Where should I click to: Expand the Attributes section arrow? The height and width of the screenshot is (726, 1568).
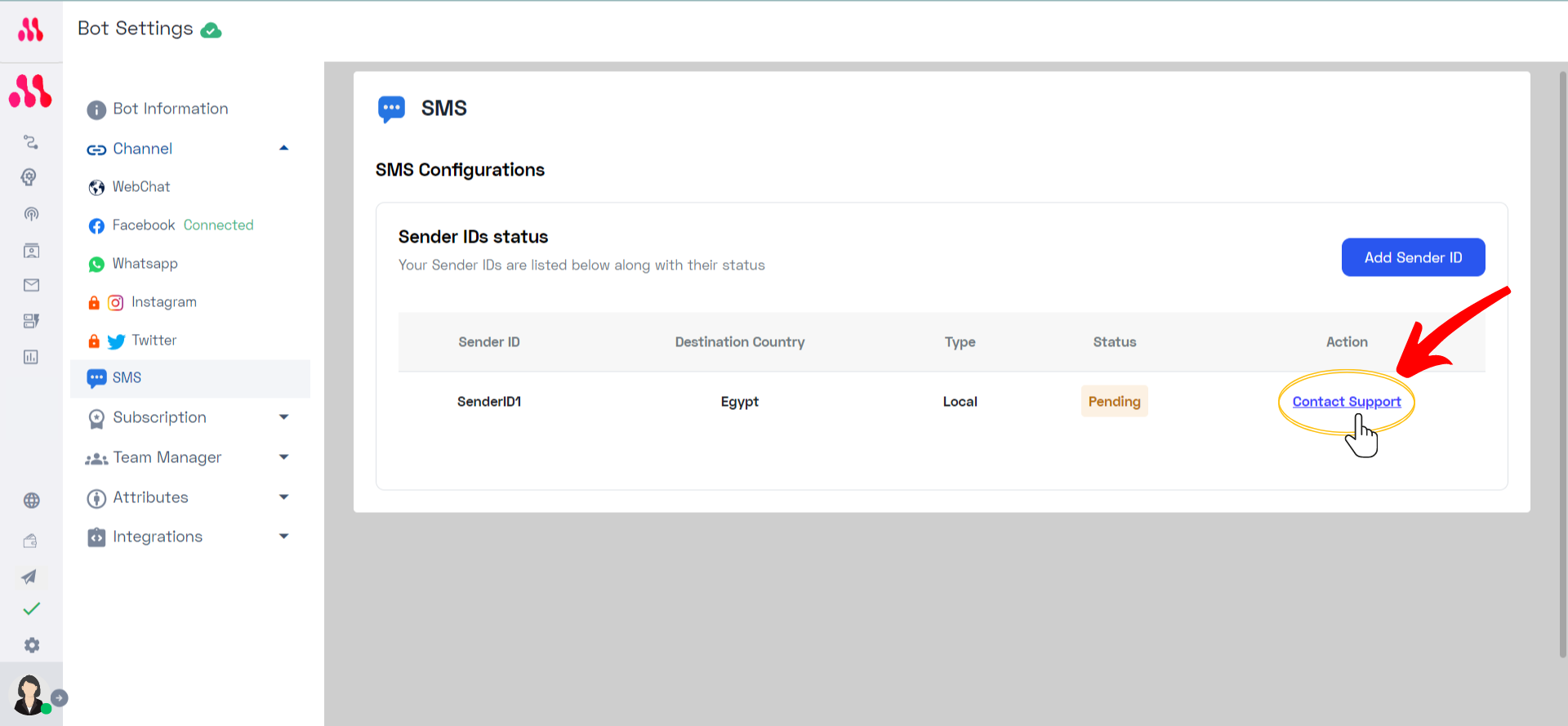[x=284, y=497]
